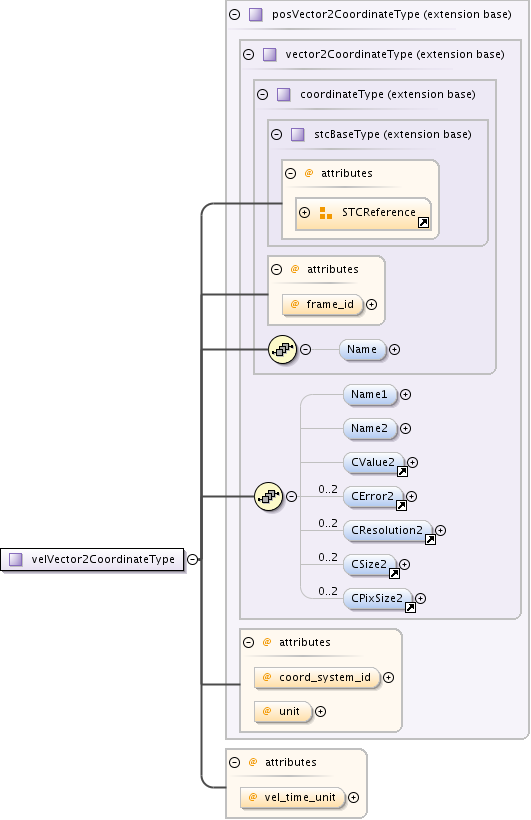Image resolution: width=531 pixels, height=820 pixels.
Task: Select the CSize2 element node
Action: point(370,565)
